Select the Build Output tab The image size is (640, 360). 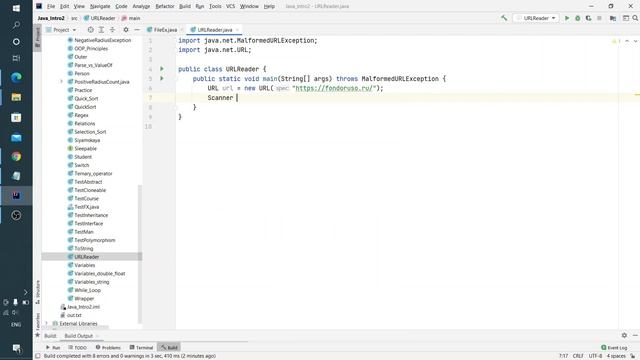point(79,336)
